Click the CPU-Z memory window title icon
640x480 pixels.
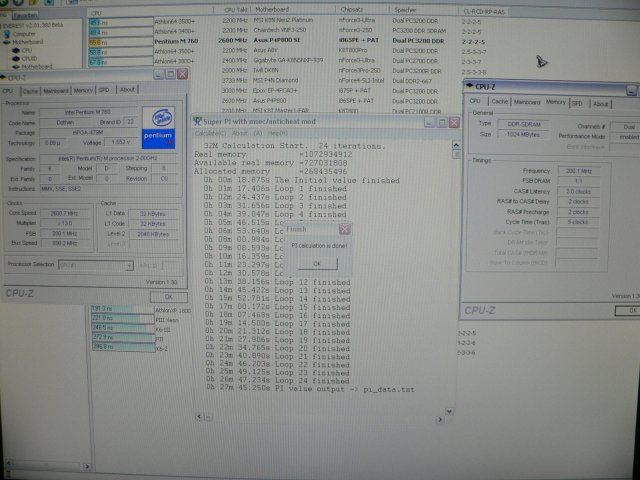click(x=470, y=86)
